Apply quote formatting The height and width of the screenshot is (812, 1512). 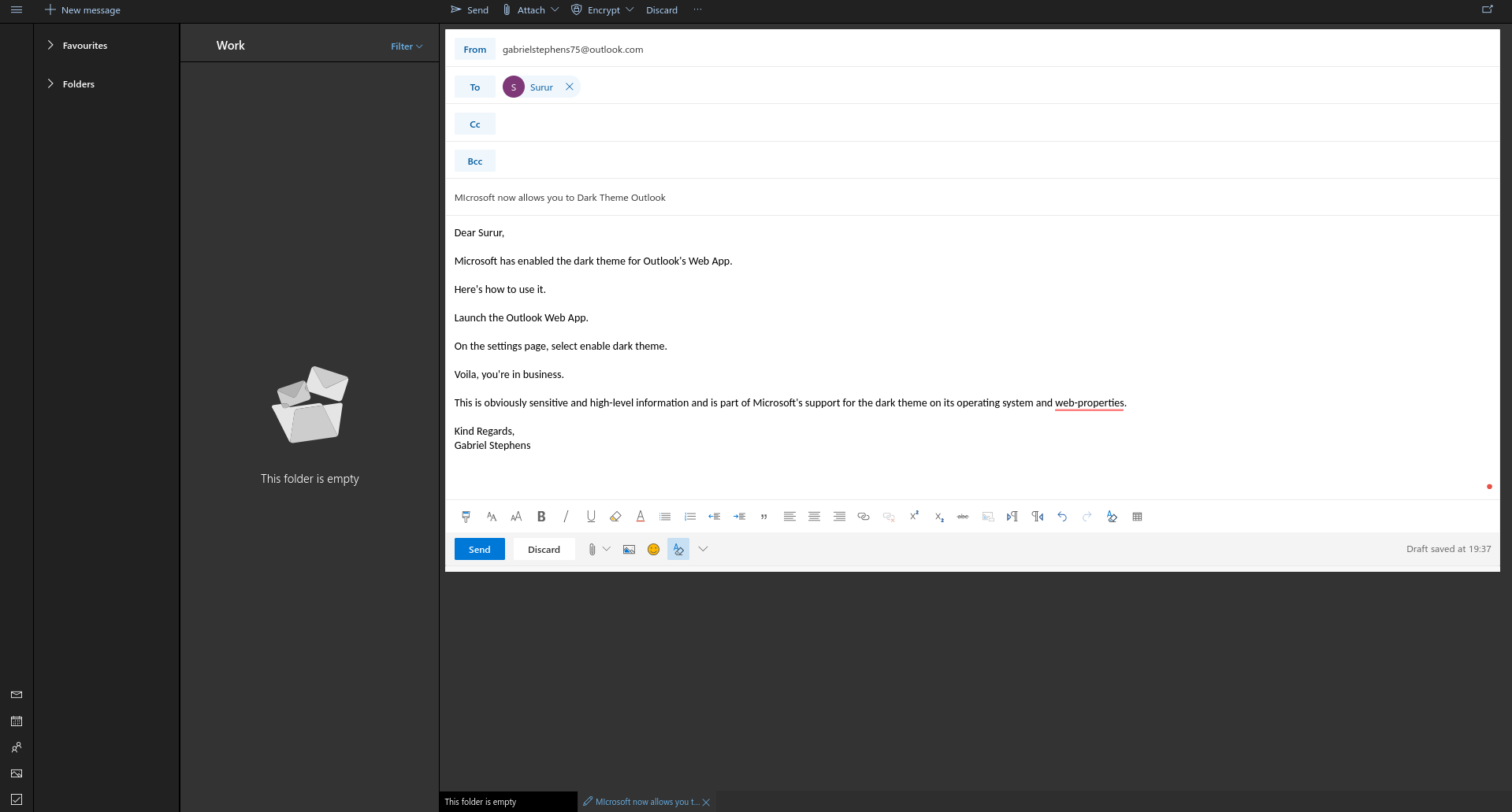tap(764, 517)
